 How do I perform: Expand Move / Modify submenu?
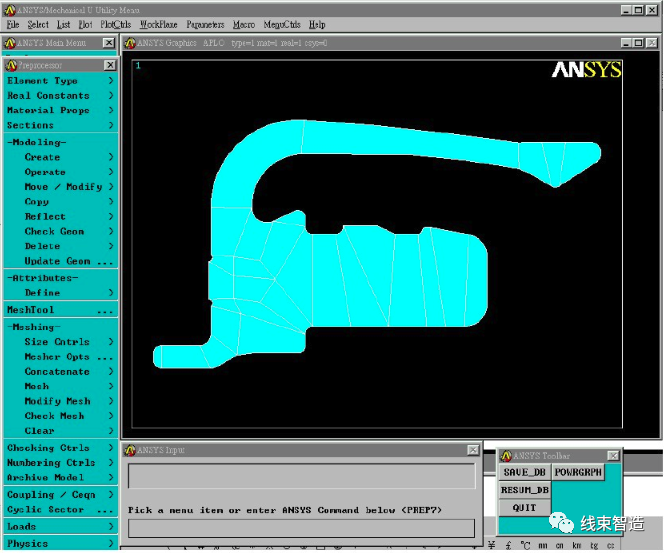pyautogui.click(x=60, y=187)
